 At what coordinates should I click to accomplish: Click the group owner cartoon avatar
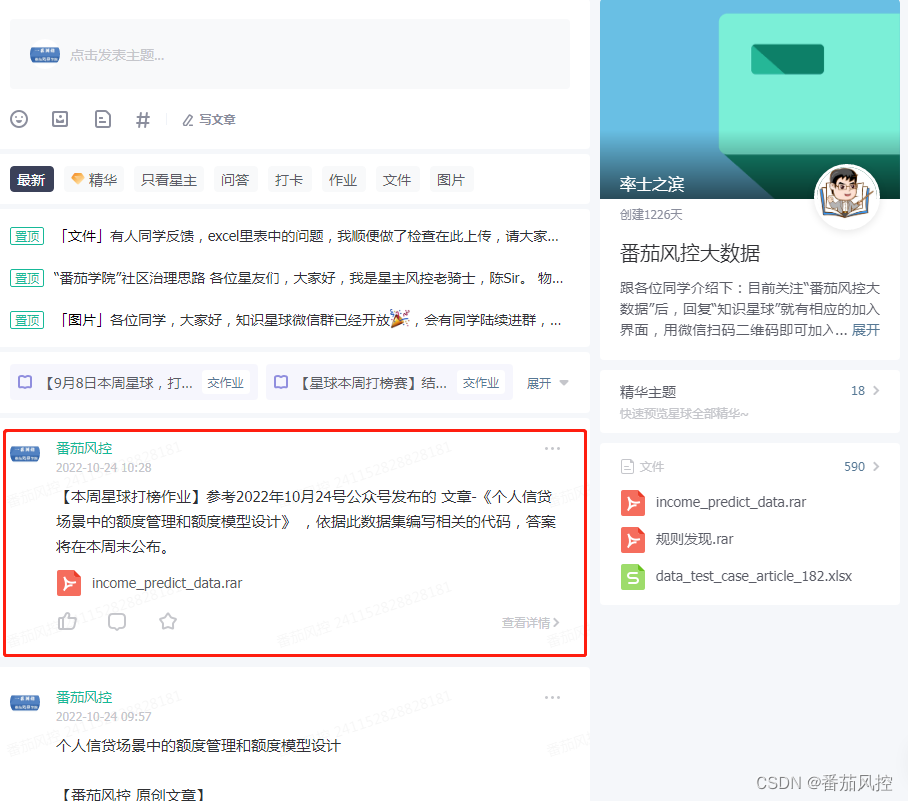847,197
